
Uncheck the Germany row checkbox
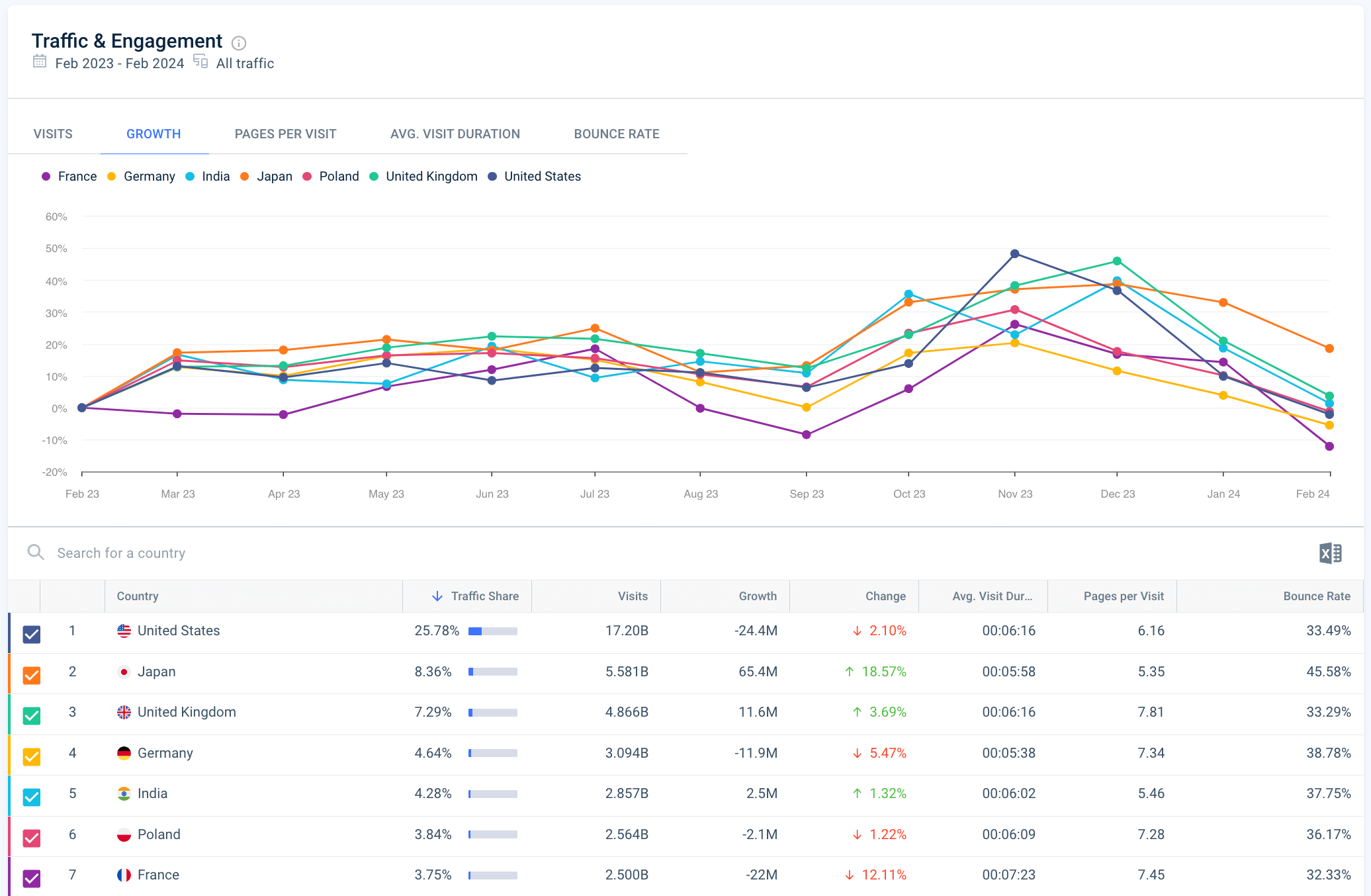pos(32,756)
